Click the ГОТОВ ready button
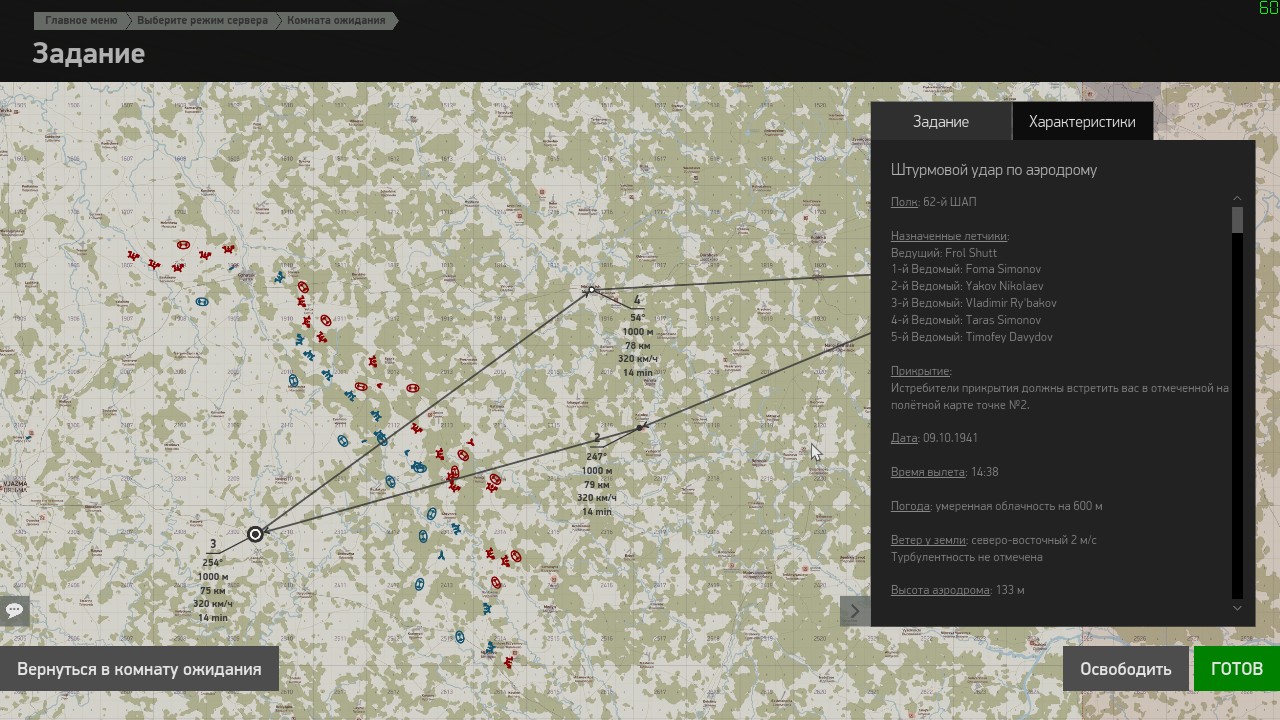The height and width of the screenshot is (720, 1280). click(1237, 669)
